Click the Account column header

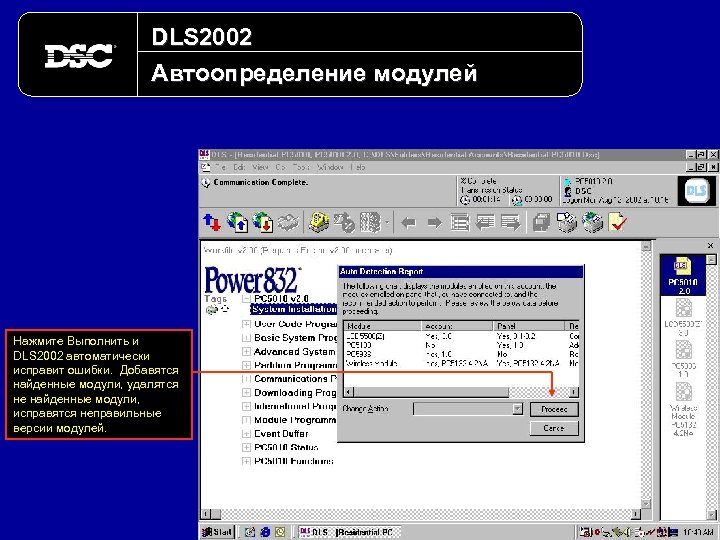pos(457,326)
